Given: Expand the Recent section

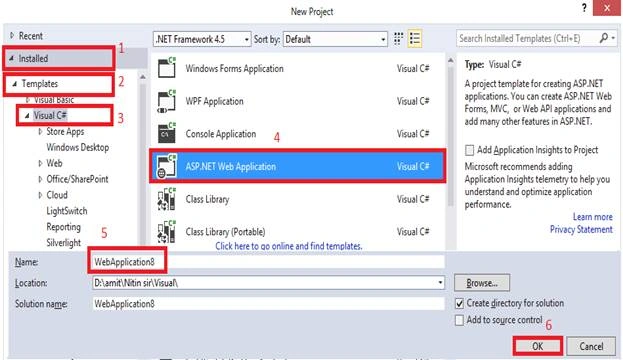Looking at the screenshot, I should [x=12, y=35].
